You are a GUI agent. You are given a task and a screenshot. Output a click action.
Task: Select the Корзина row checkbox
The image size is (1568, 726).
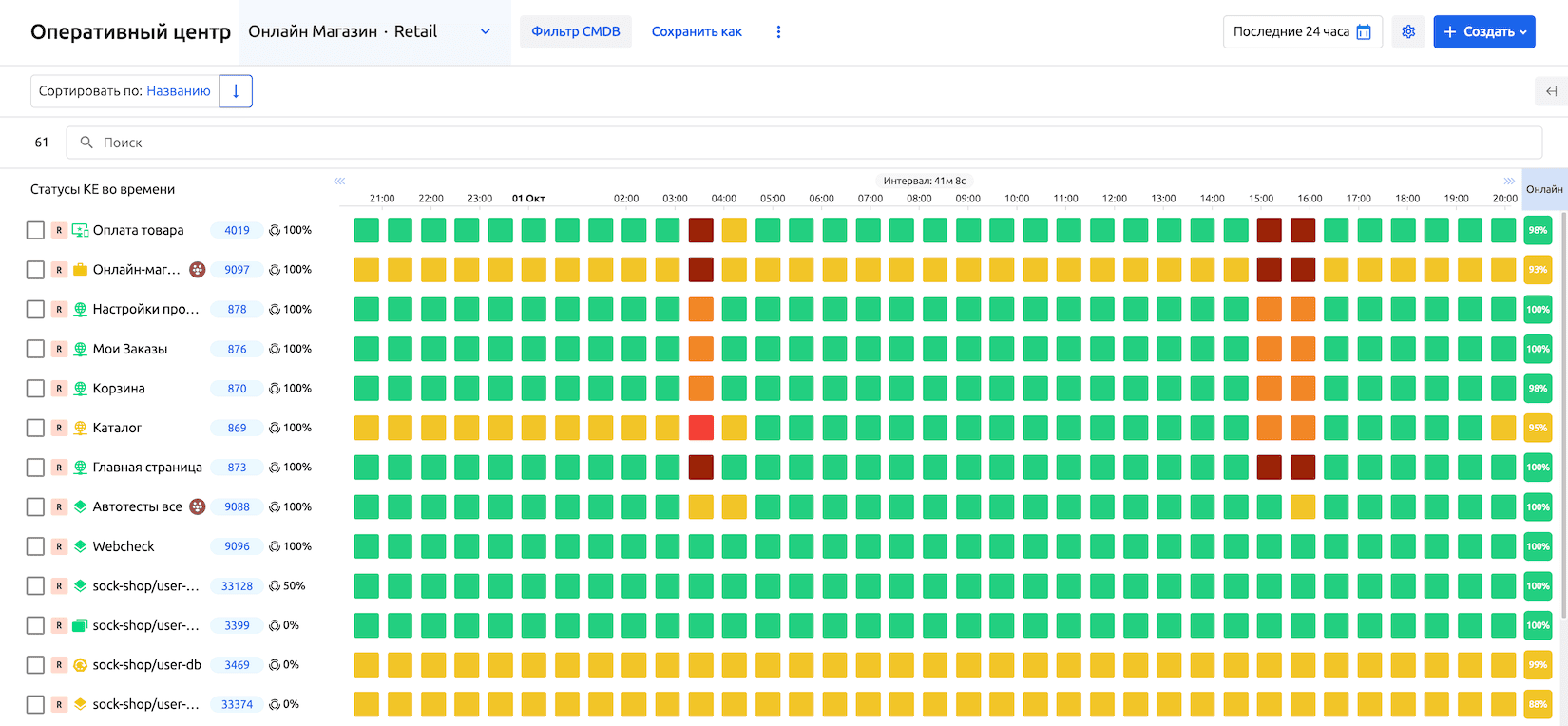tap(35, 388)
